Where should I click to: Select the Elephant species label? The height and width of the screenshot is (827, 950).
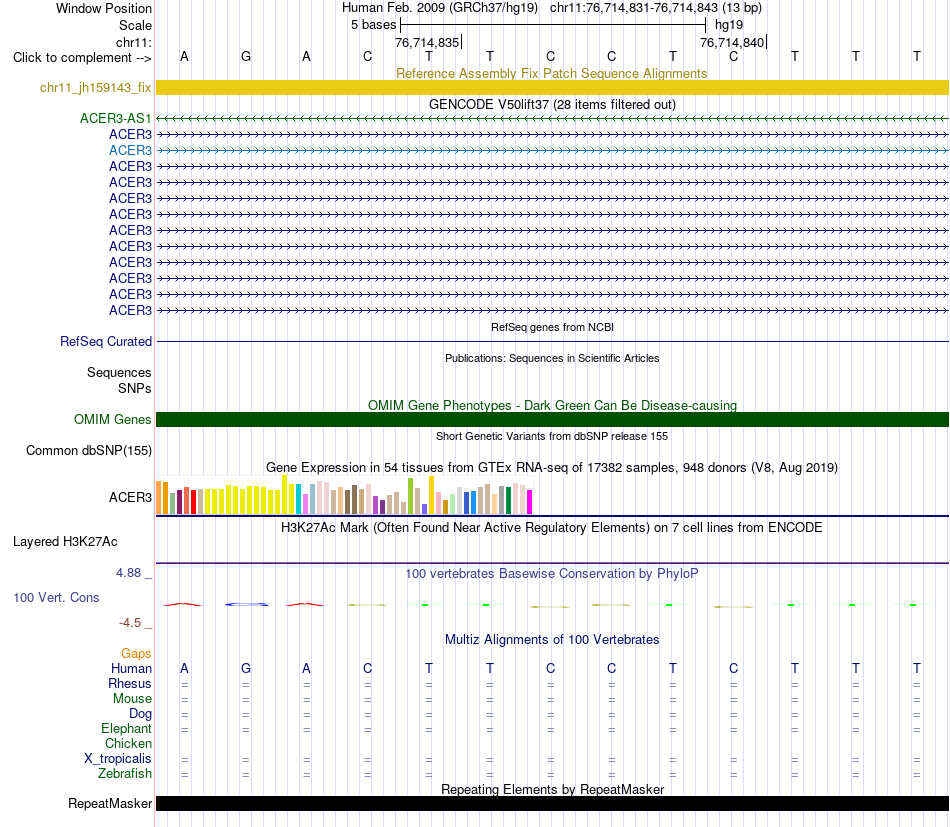click(126, 728)
